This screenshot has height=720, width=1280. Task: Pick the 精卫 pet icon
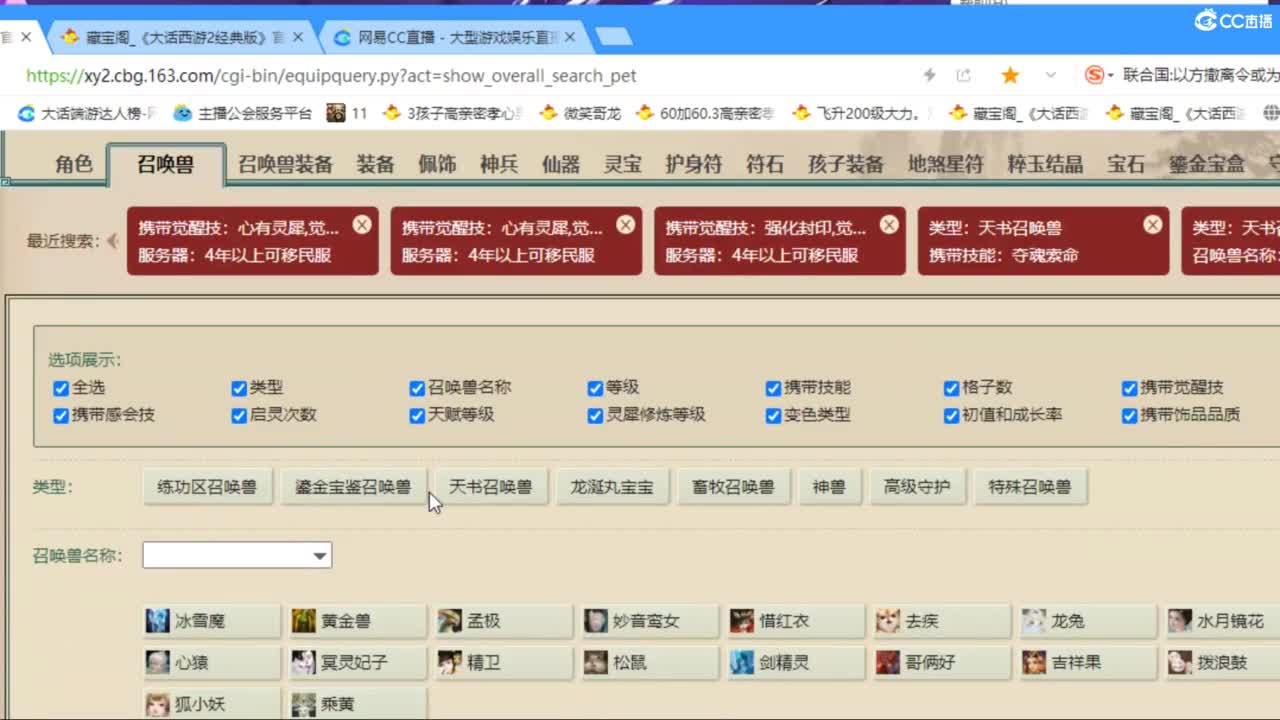click(449, 662)
